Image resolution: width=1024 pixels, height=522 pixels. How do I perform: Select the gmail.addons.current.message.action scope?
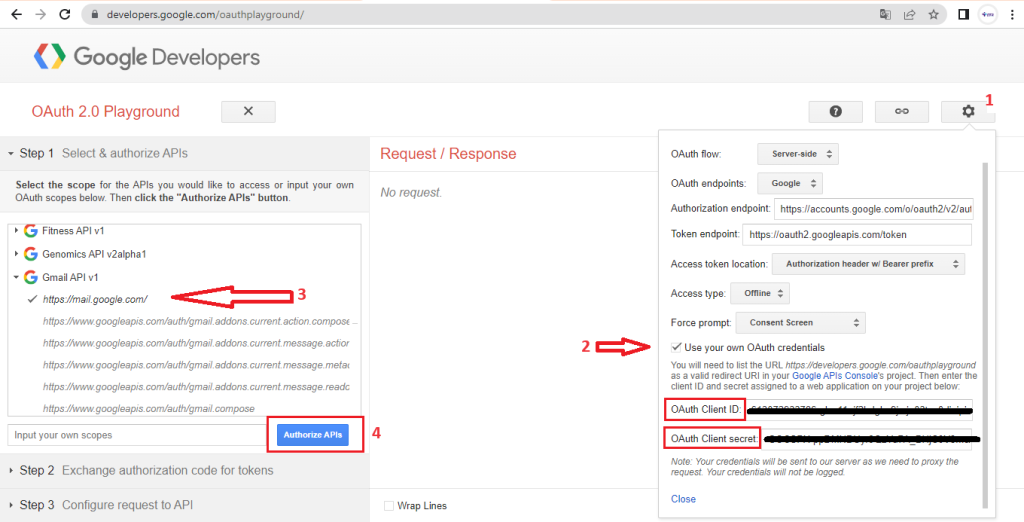click(x=196, y=343)
